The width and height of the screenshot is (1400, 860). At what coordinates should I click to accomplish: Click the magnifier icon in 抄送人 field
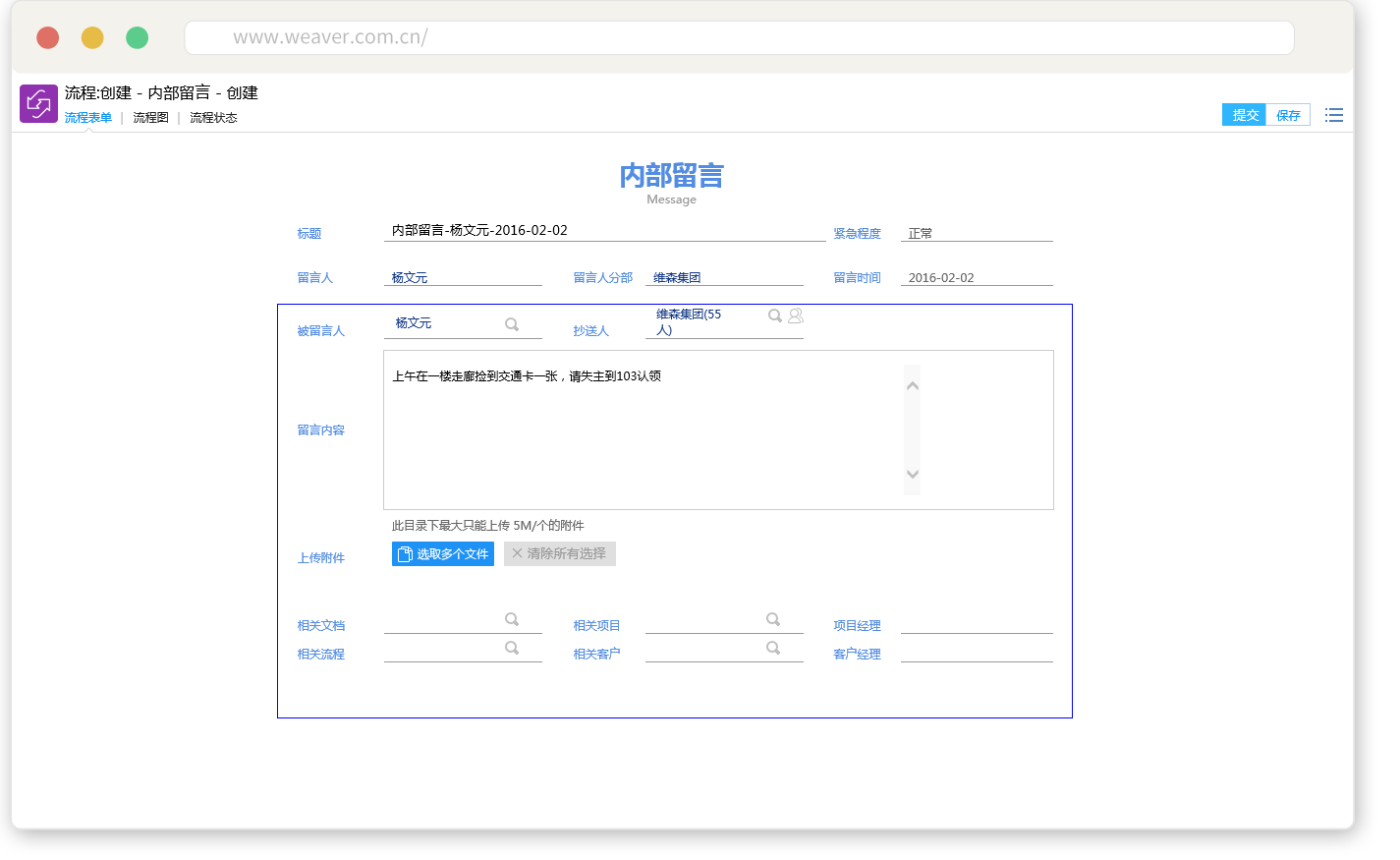tap(774, 315)
